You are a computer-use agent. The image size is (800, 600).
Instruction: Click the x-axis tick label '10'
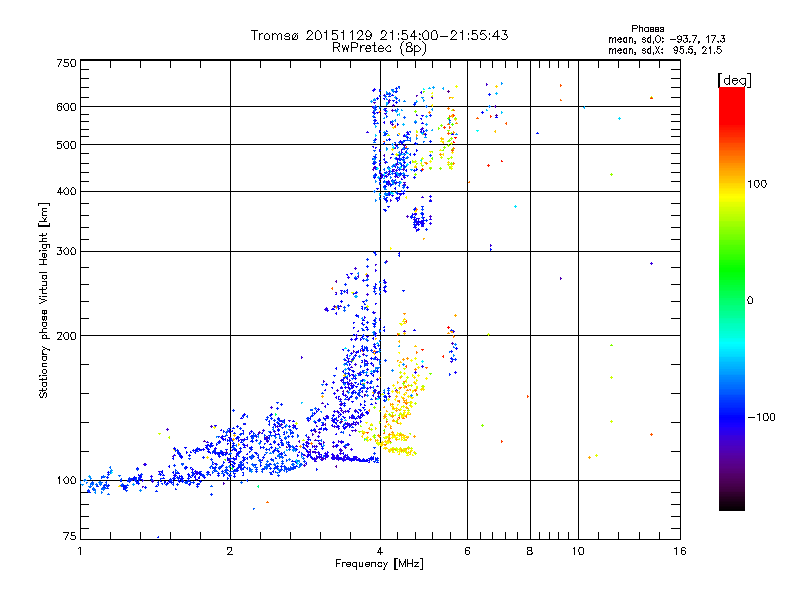[578, 551]
